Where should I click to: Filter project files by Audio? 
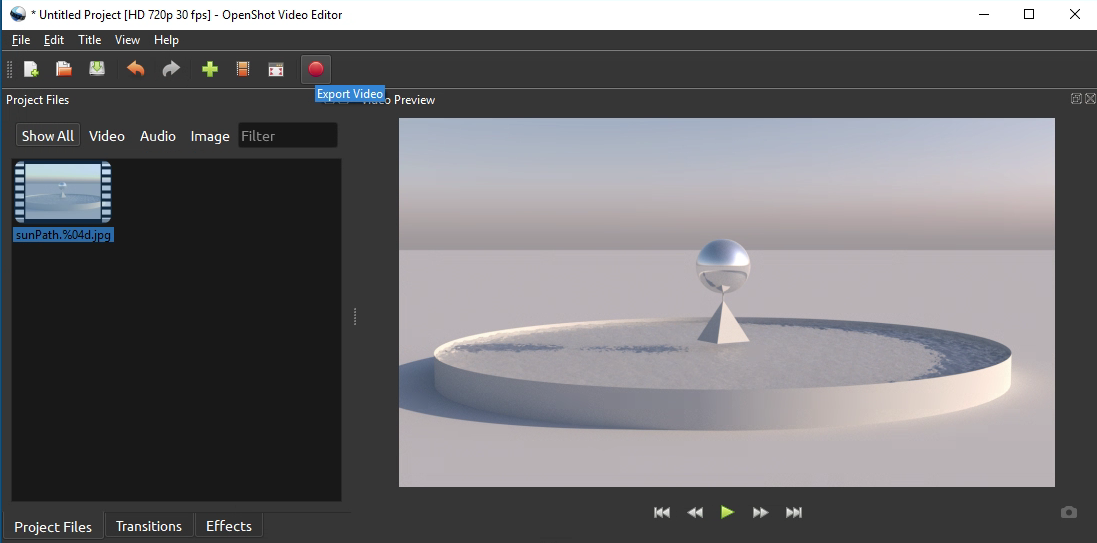coord(157,136)
